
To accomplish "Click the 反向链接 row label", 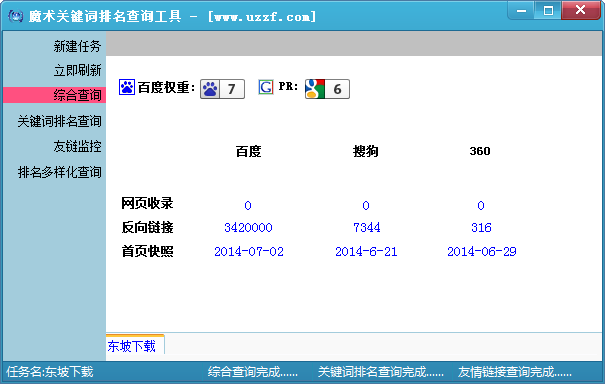I will pos(147,227).
